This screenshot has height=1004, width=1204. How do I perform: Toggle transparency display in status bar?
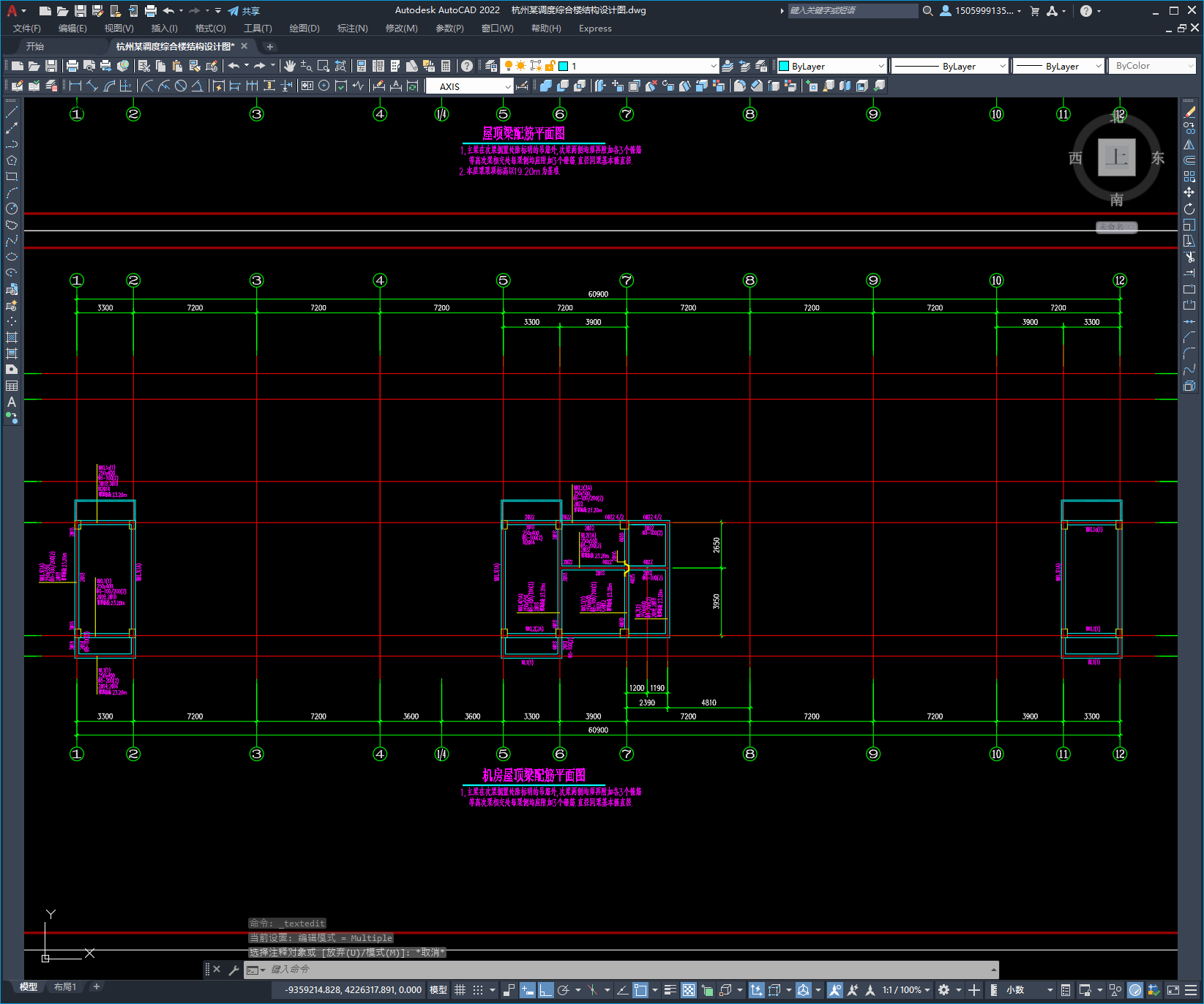[x=689, y=990]
